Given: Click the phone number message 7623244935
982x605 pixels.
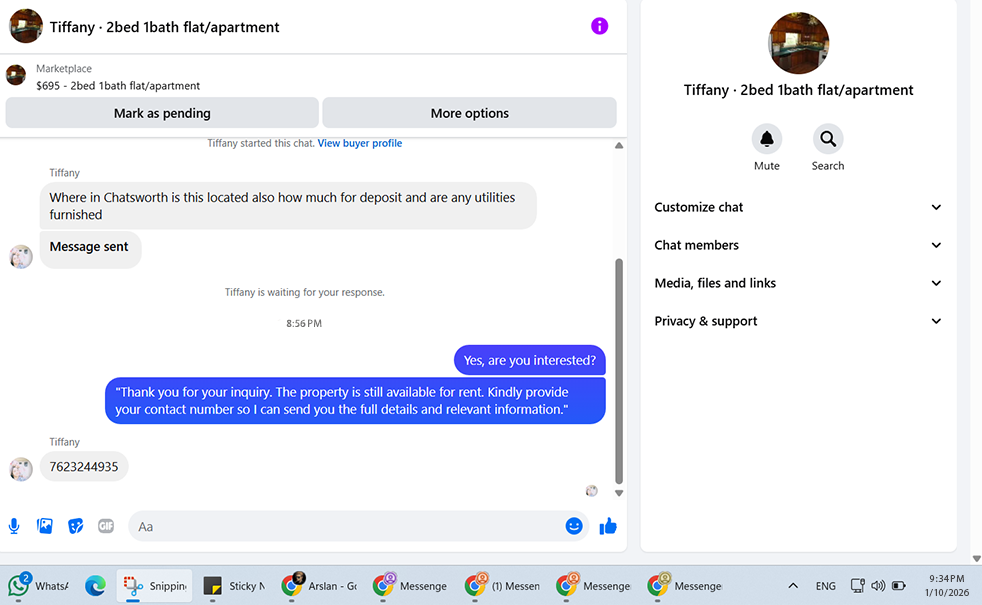Looking at the screenshot, I should point(84,467).
